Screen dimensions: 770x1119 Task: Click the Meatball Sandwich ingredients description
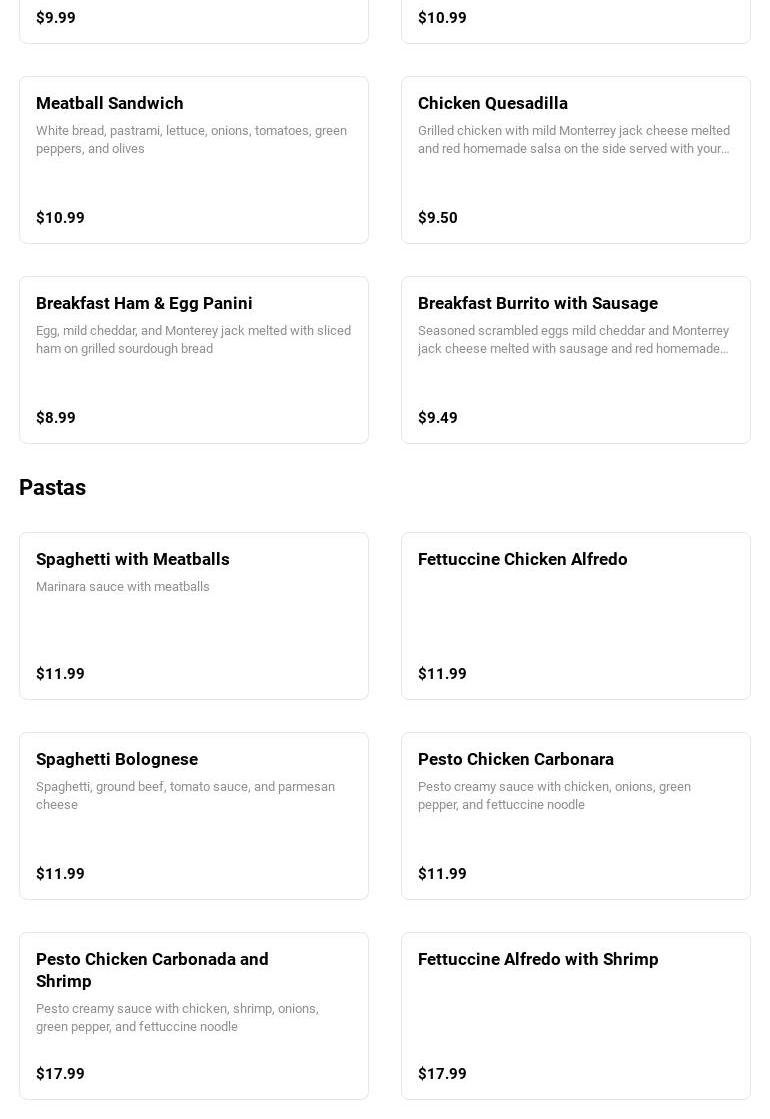pyautogui.click(x=191, y=140)
